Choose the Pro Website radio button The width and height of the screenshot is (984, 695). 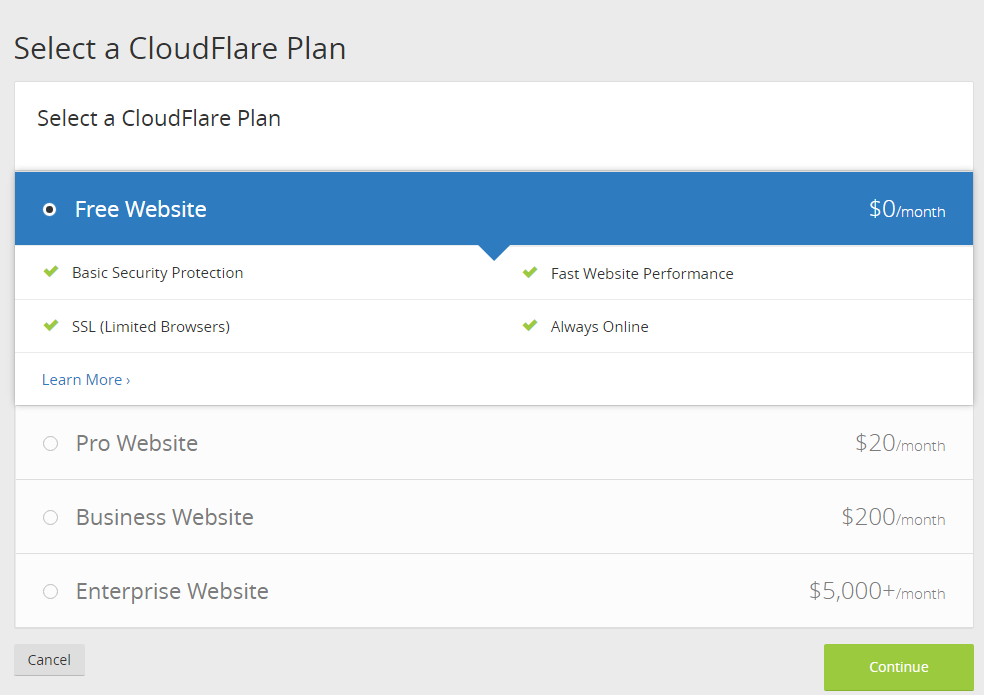(x=50, y=443)
